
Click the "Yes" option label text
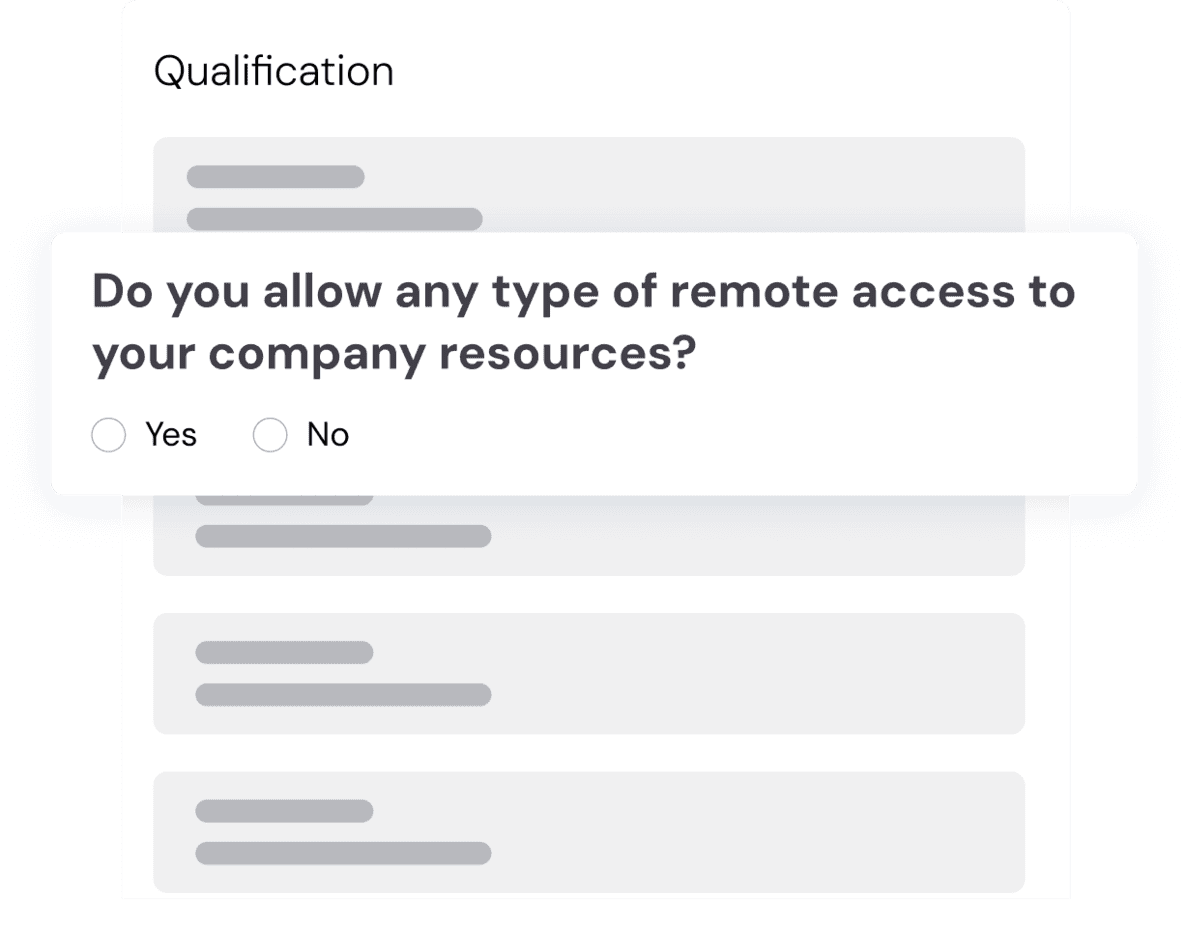[x=171, y=435]
